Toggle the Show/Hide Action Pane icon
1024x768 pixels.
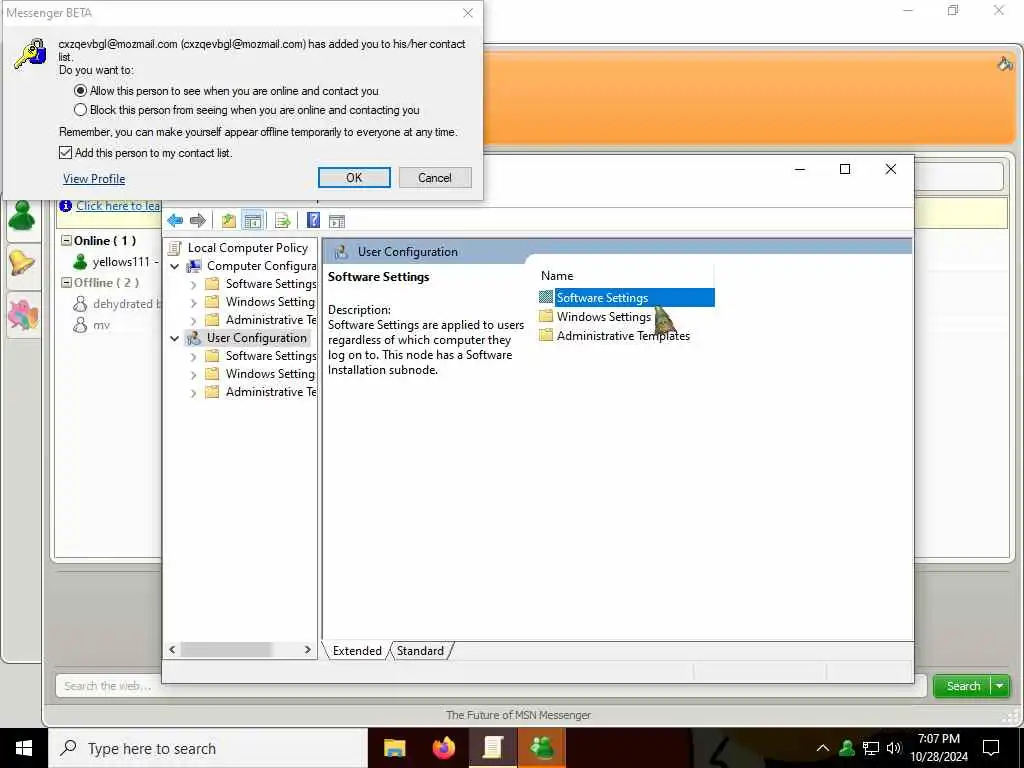coord(337,221)
